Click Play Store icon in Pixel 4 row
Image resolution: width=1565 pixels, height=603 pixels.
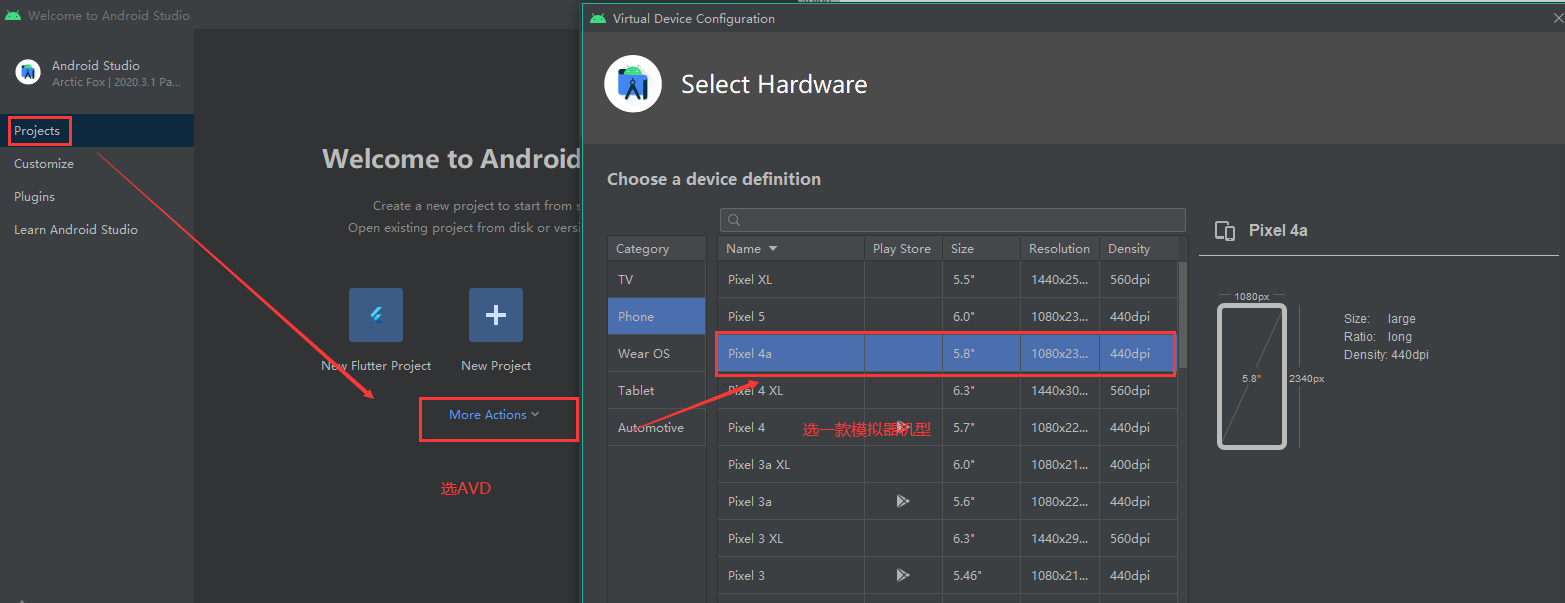point(903,427)
